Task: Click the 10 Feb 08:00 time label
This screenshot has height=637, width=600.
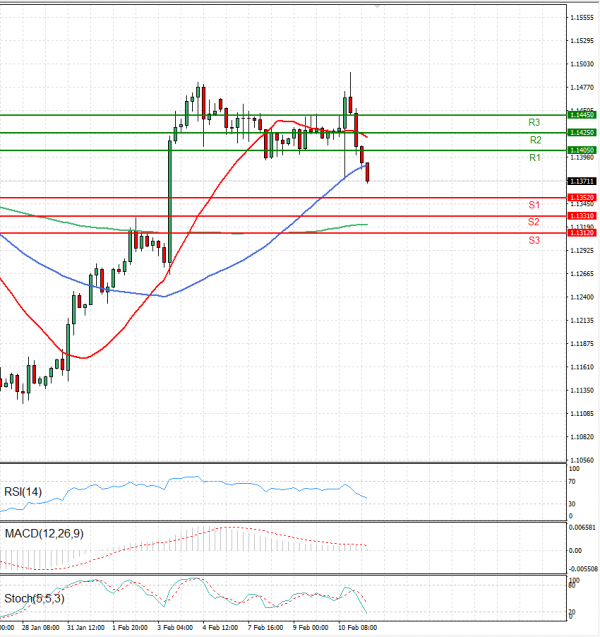Action: pyautogui.click(x=357, y=628)
